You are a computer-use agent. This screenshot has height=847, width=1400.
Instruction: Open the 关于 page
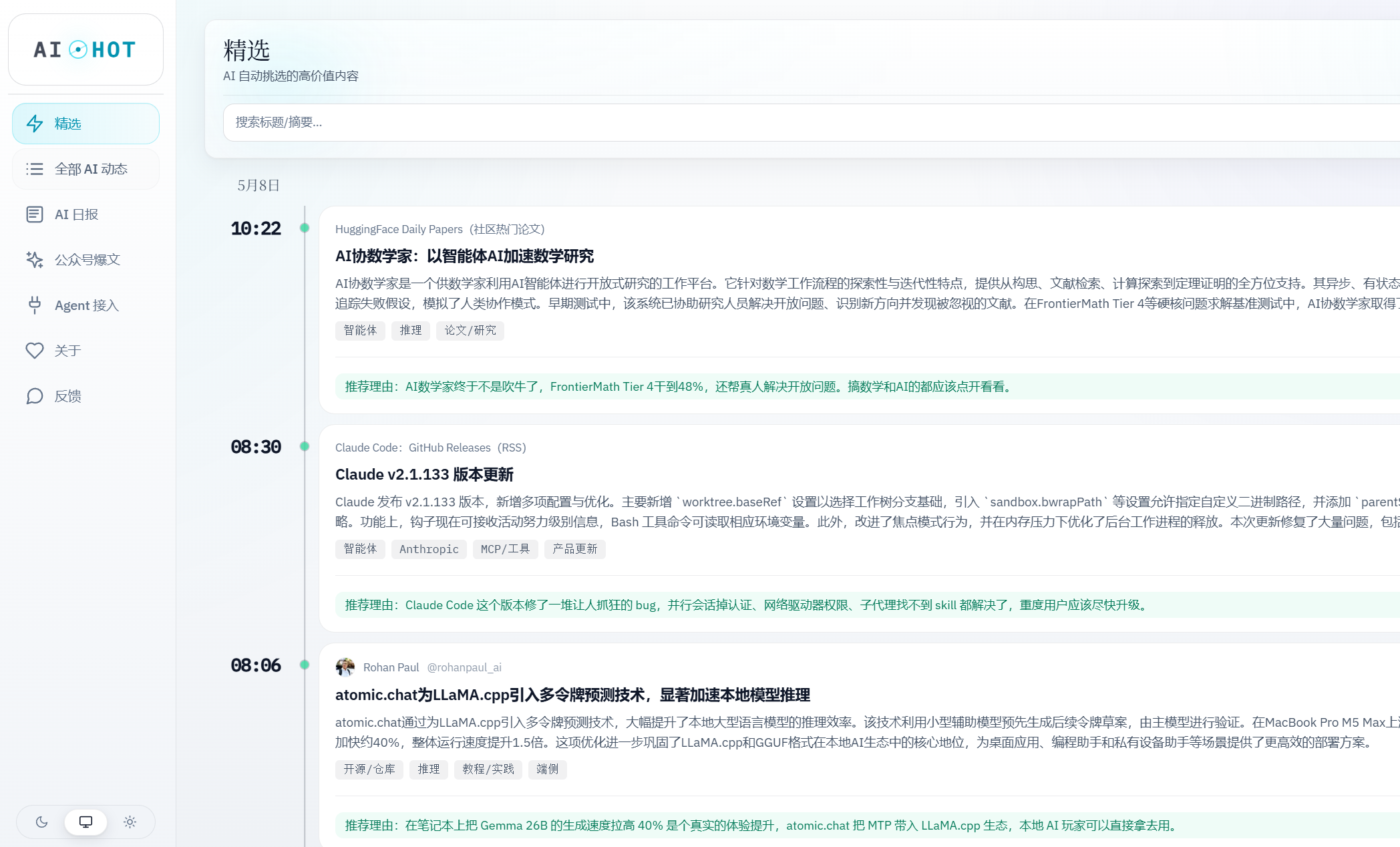pyautogui.click(x=85, y=351)
